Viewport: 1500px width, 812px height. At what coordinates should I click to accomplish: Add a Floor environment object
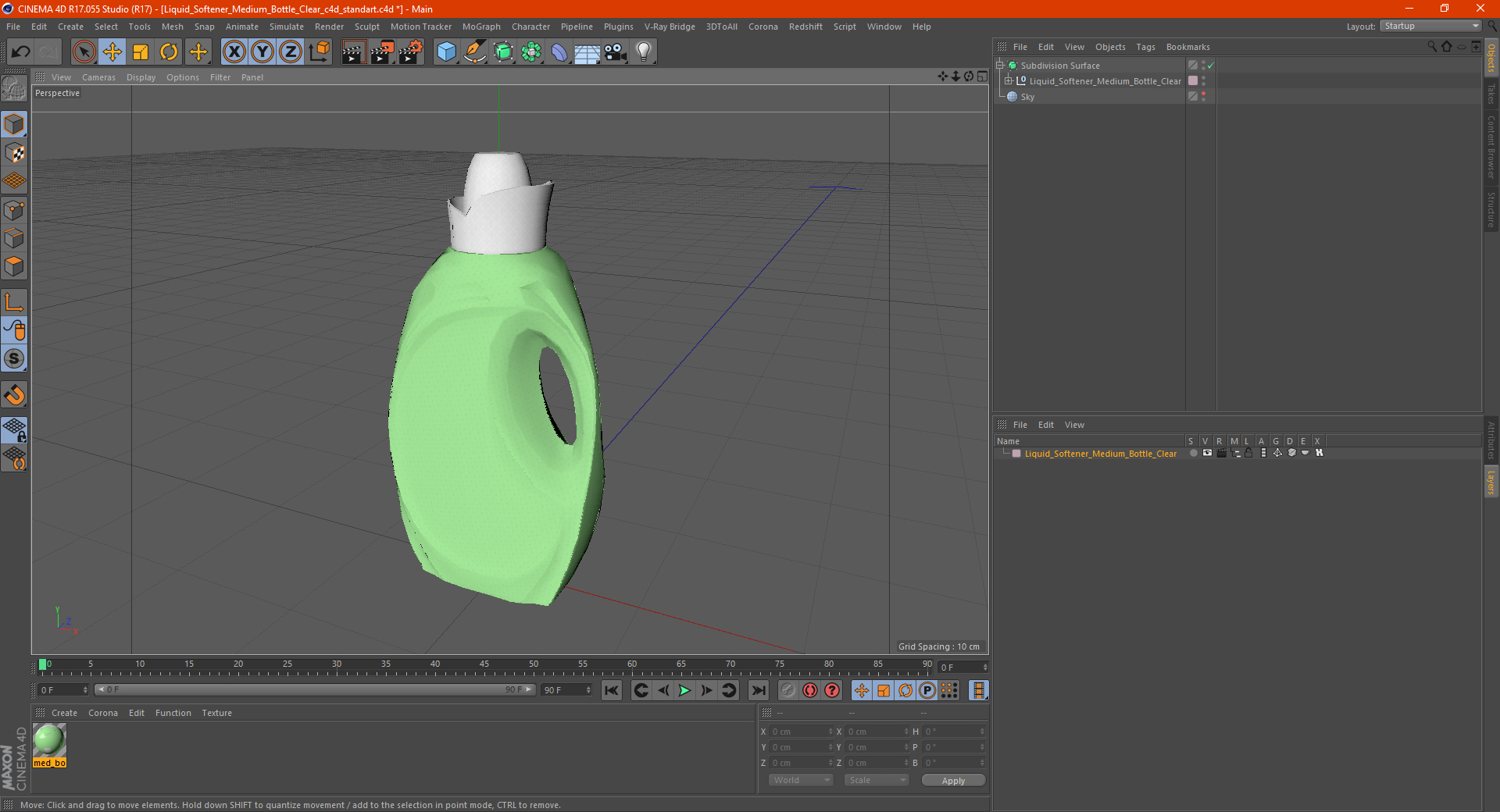tap(587, 52)
